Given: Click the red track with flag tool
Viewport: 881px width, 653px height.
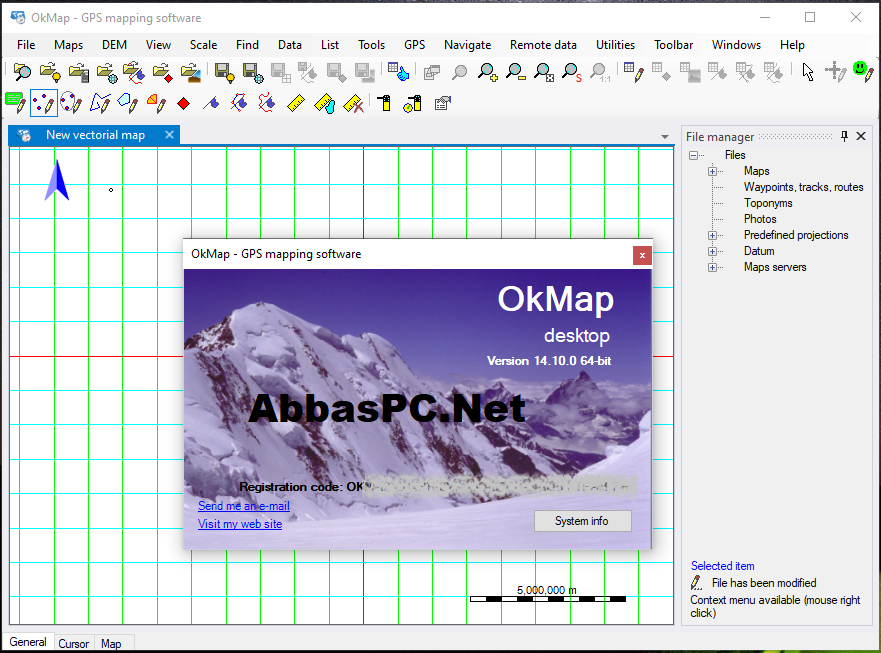Looking at the screenshot, I should [267, 103].
